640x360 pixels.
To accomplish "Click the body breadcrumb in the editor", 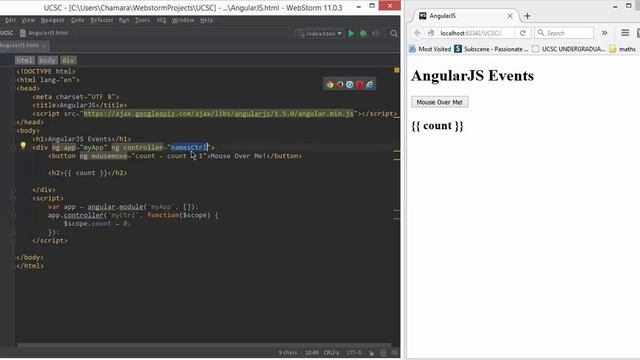I will tap(47, 60).
